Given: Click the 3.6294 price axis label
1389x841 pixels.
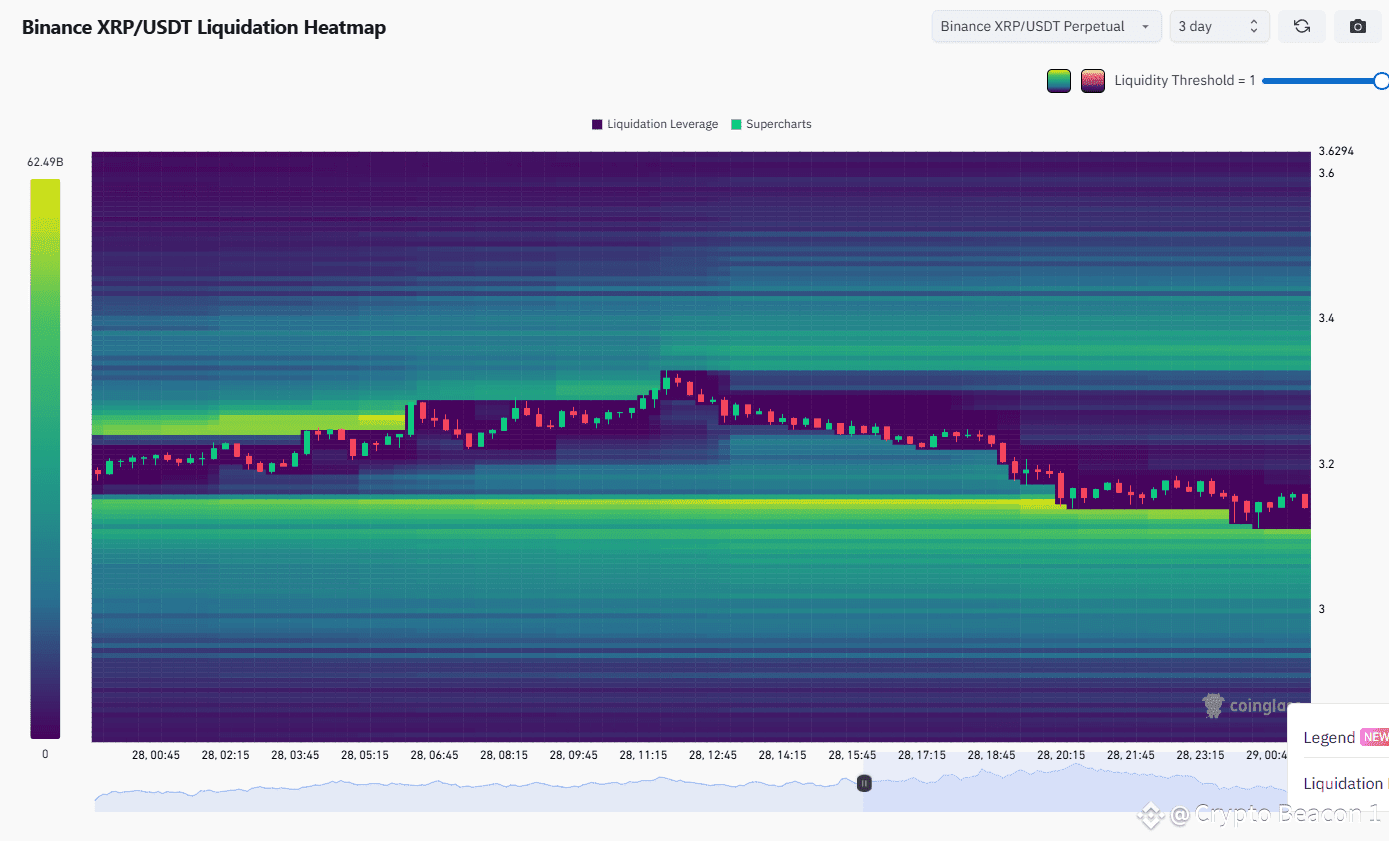Looking at the screenshot, I should tap(1336, 152).
